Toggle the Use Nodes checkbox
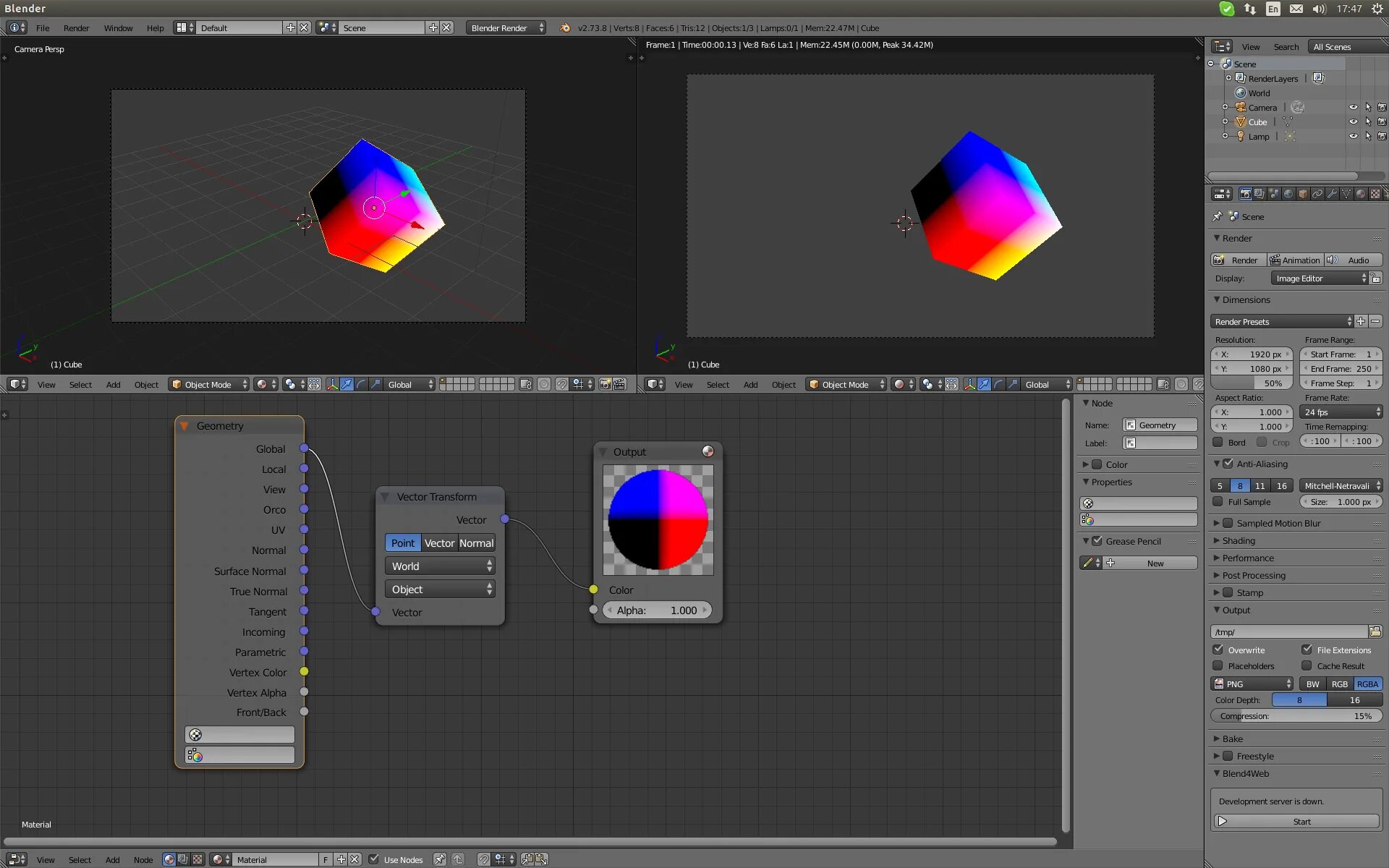This screenshot has width=1389, height=868. (374, 859)
